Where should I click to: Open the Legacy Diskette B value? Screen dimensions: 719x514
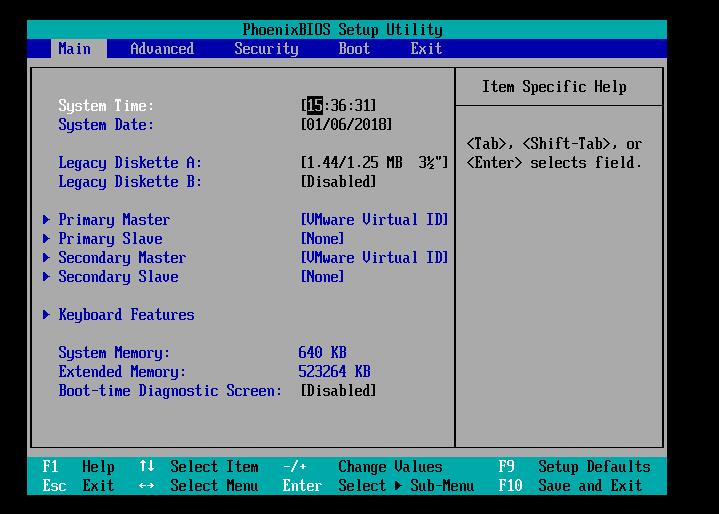pos(338,182)
